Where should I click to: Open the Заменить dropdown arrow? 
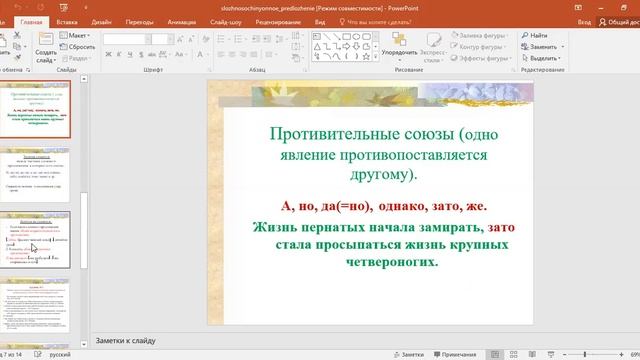tap(563, 47)
